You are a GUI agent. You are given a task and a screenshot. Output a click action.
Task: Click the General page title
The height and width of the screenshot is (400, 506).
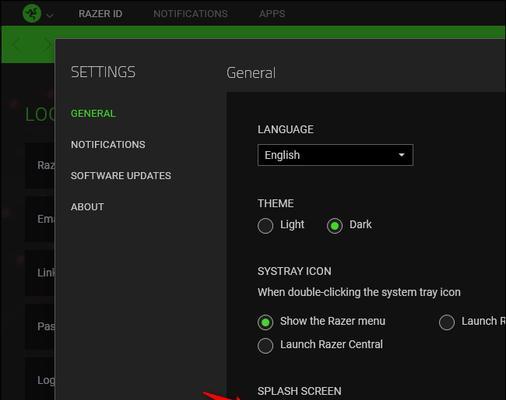(251, 73)
